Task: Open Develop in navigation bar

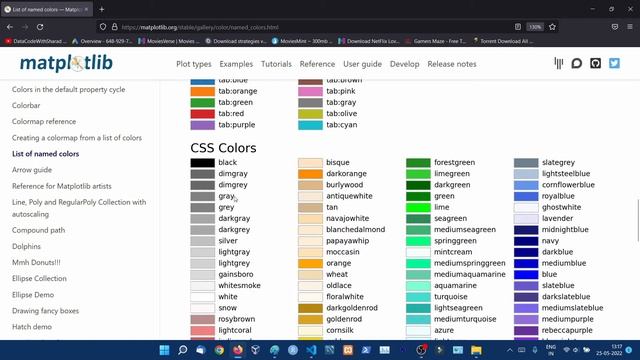Action: pyautogui.click(x=404, y=64)
